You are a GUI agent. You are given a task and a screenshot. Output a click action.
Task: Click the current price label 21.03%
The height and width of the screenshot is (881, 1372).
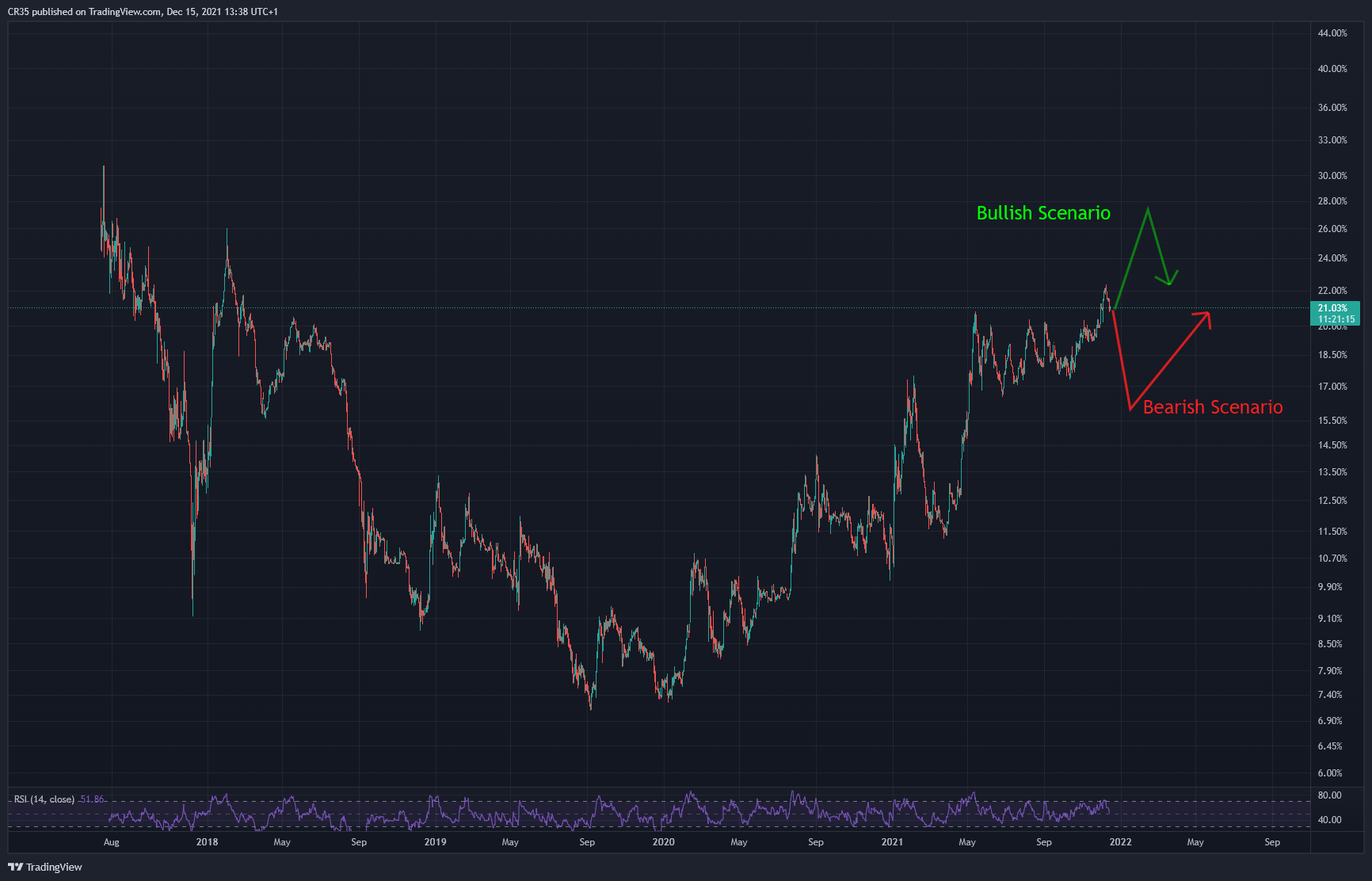(1332, 308)
